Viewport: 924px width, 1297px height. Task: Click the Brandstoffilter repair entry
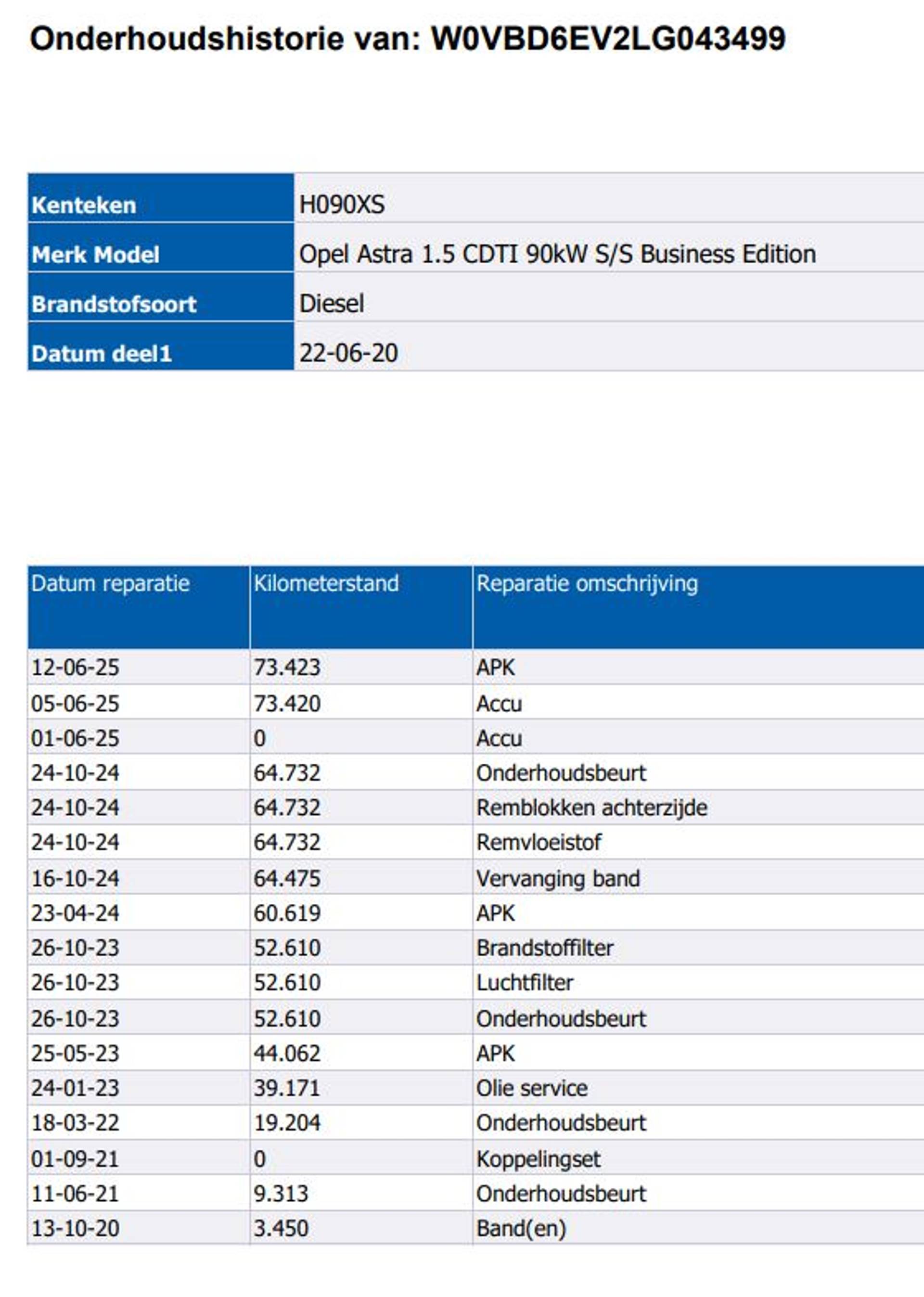[x=544, y=948]
